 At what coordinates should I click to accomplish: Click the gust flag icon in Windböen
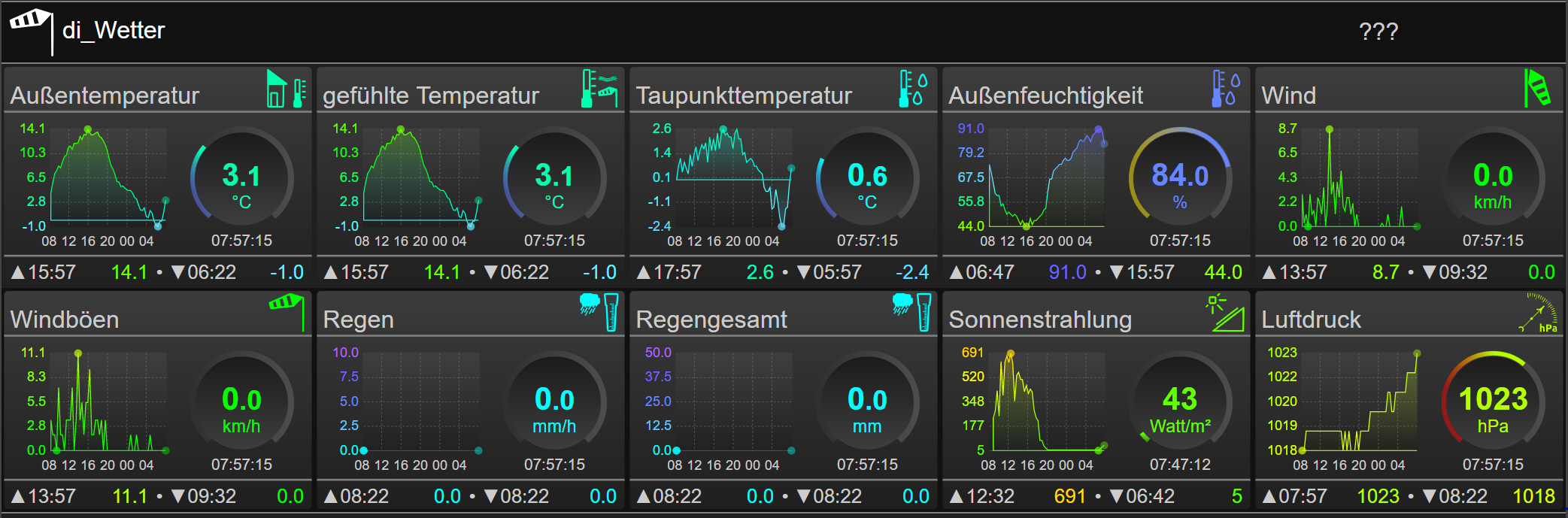287,312
